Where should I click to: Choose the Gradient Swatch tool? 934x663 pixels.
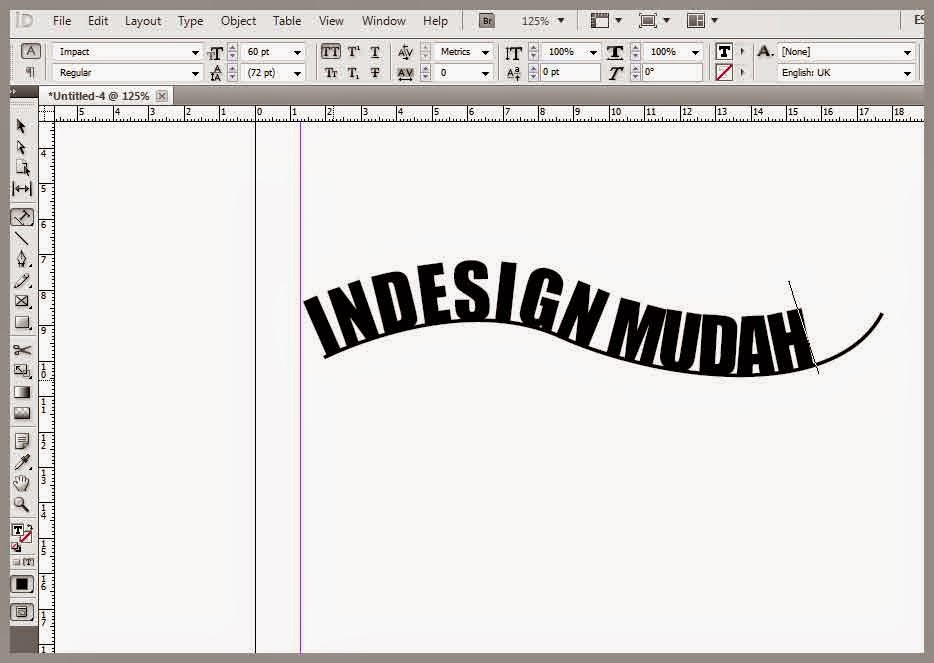(x=22, y=392)
